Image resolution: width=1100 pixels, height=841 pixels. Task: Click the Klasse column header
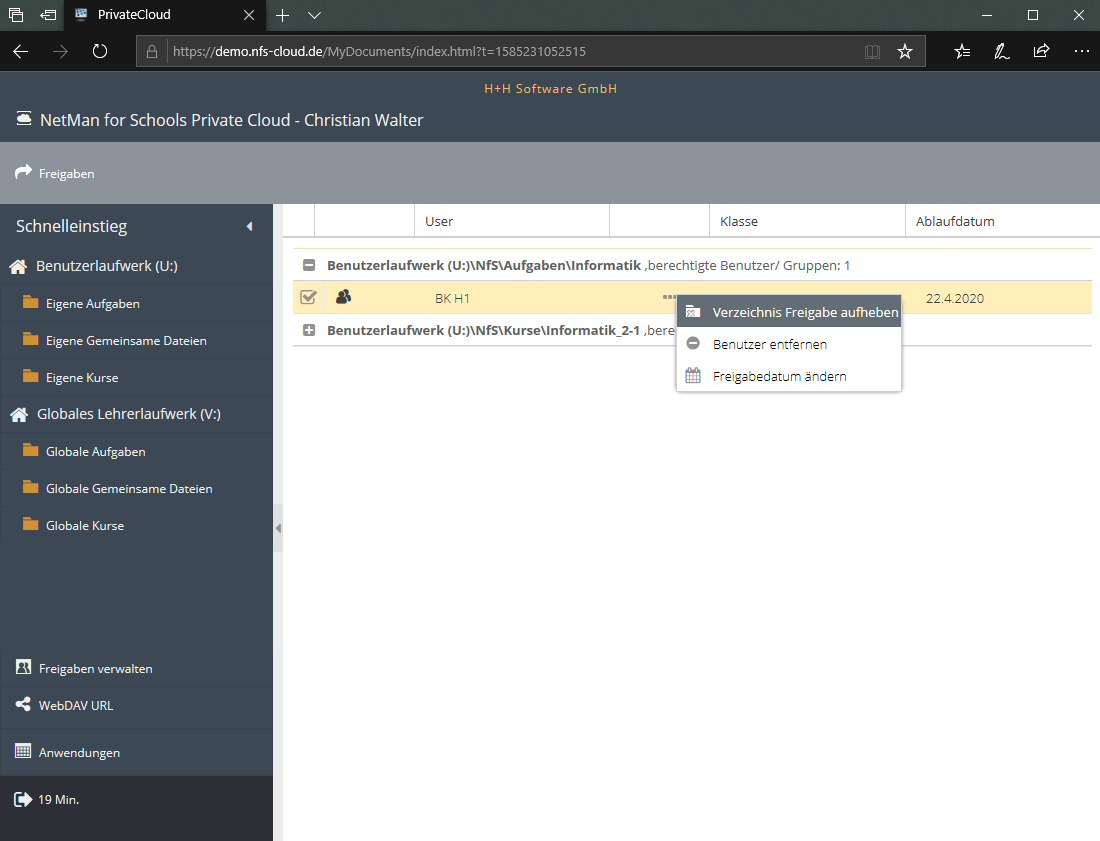coord(807,221)
